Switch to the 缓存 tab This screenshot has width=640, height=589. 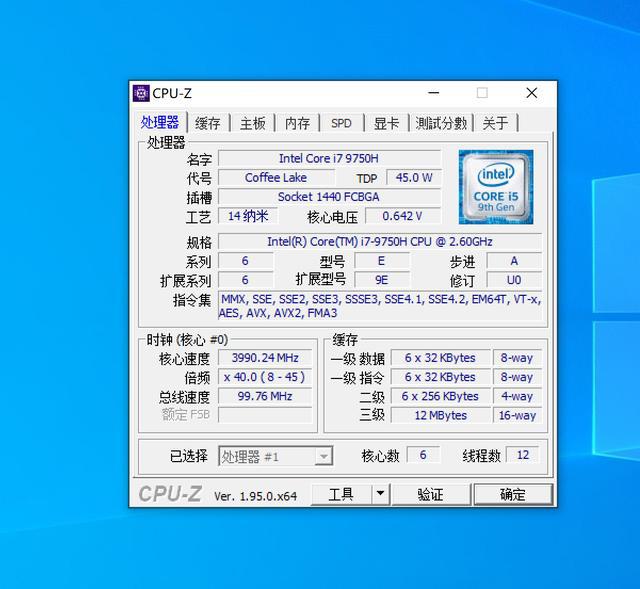pyautogui.click(x=208, y=123)
